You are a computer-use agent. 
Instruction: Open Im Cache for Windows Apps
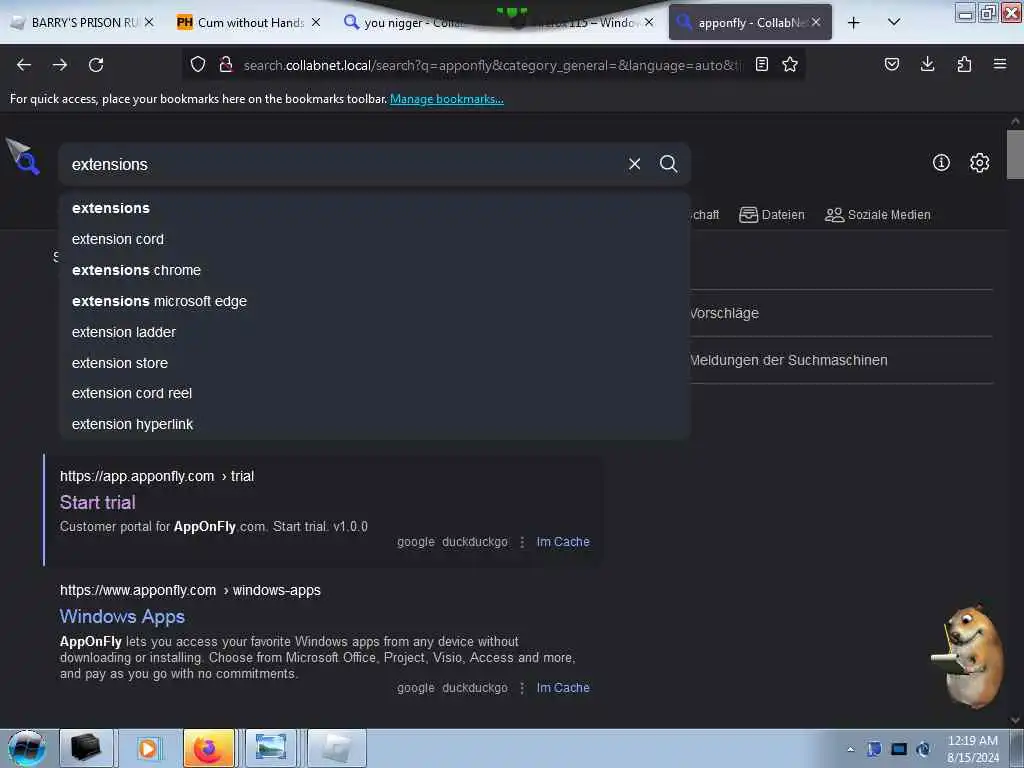563,688
